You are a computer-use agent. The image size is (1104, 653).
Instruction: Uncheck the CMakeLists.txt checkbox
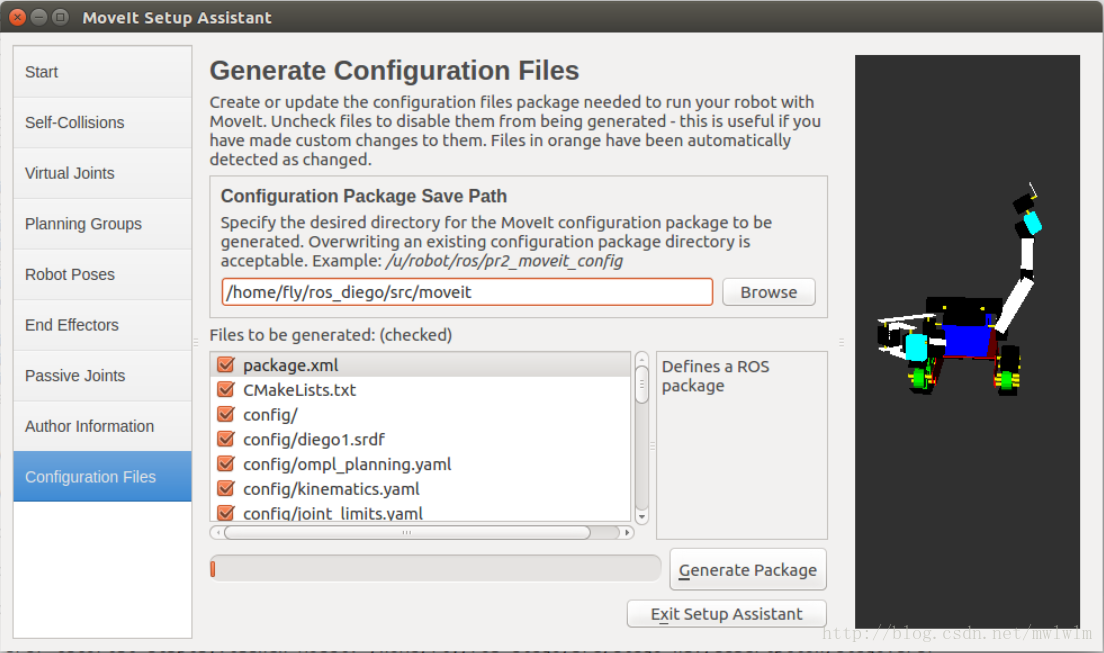[x=226, y=390]
